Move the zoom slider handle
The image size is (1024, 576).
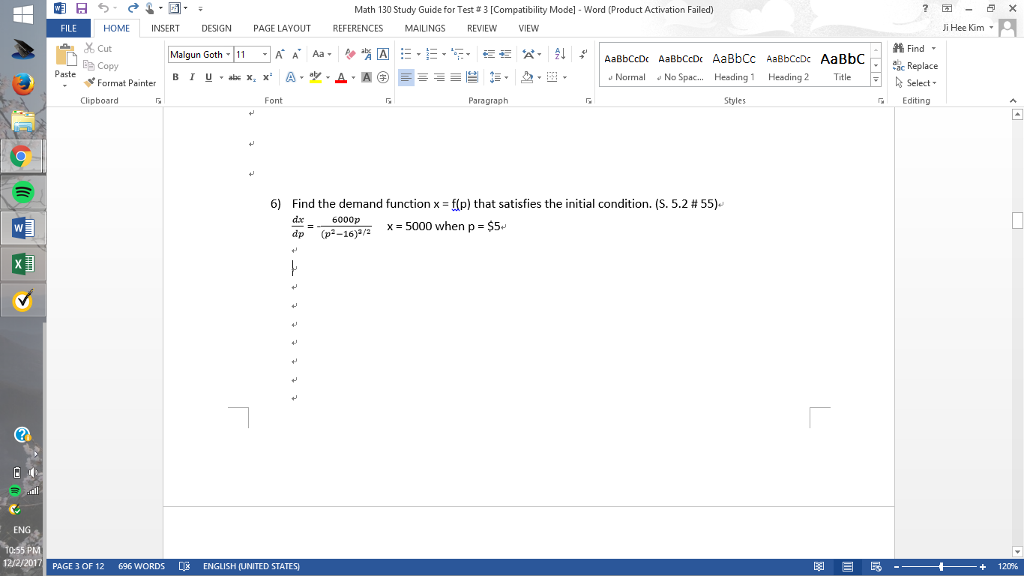(x=941, y=566)
